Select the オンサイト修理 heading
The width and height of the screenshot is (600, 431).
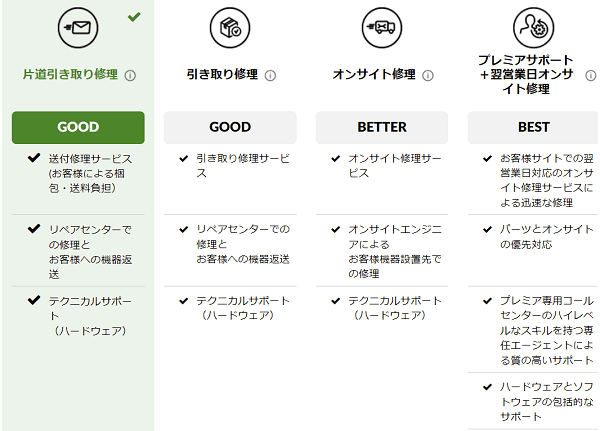(374, 74)
